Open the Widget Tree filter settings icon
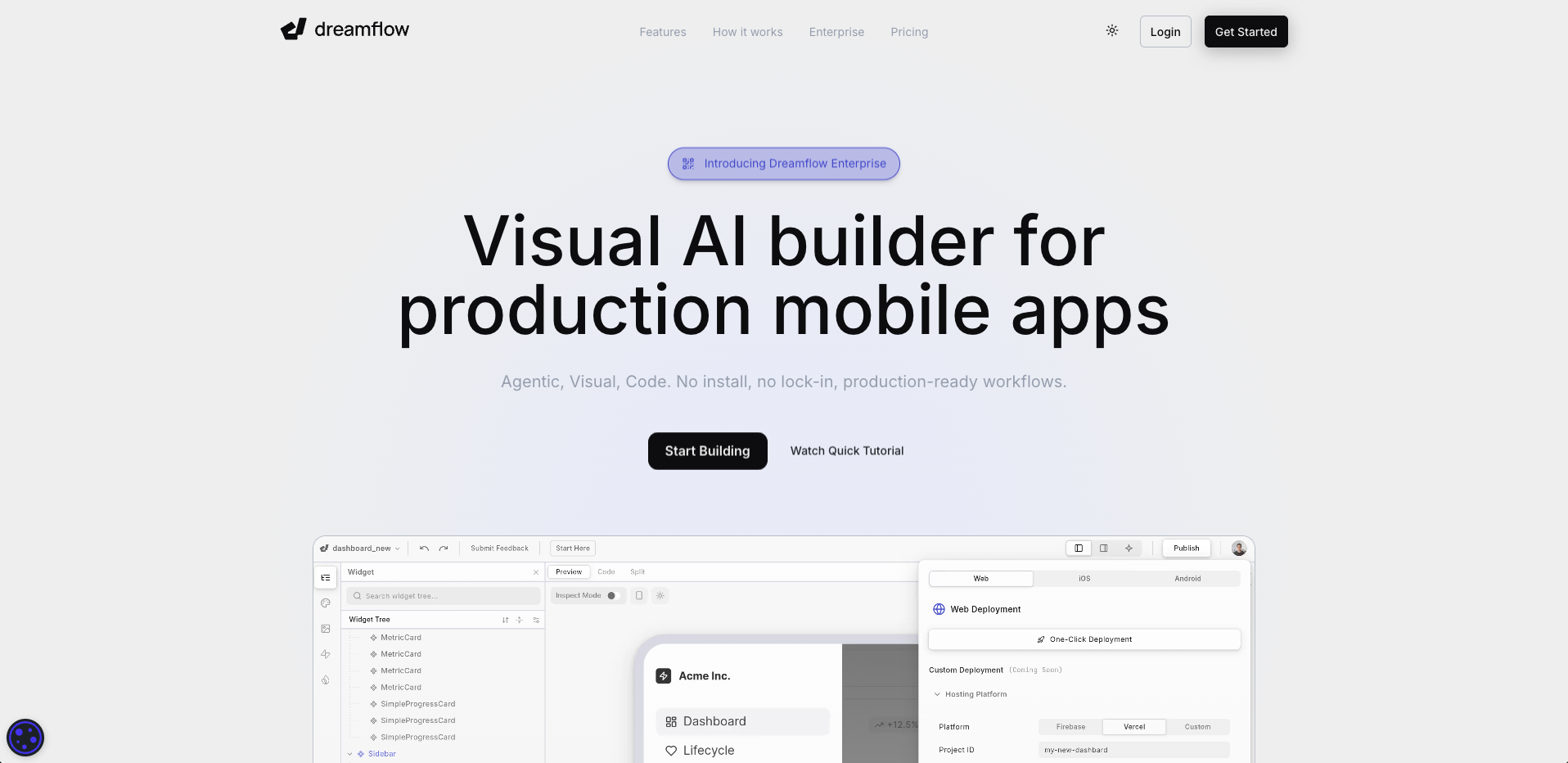The width and height of the screenshot is (1568, 763). coord(536,620)
